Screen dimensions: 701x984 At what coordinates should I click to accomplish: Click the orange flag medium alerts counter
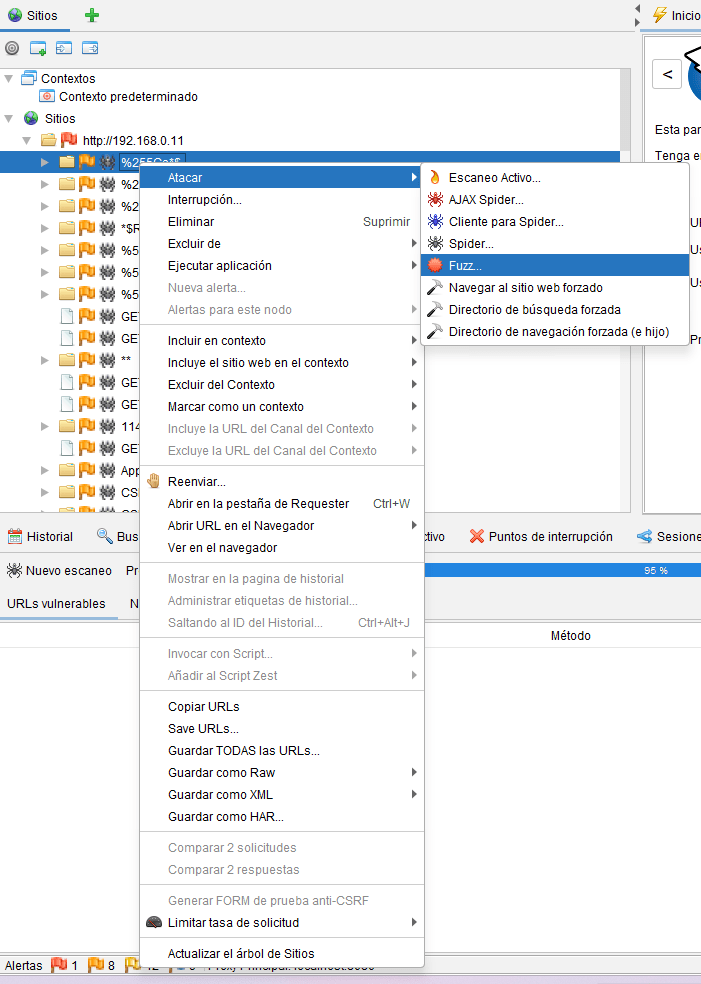[x=97, y=966]
